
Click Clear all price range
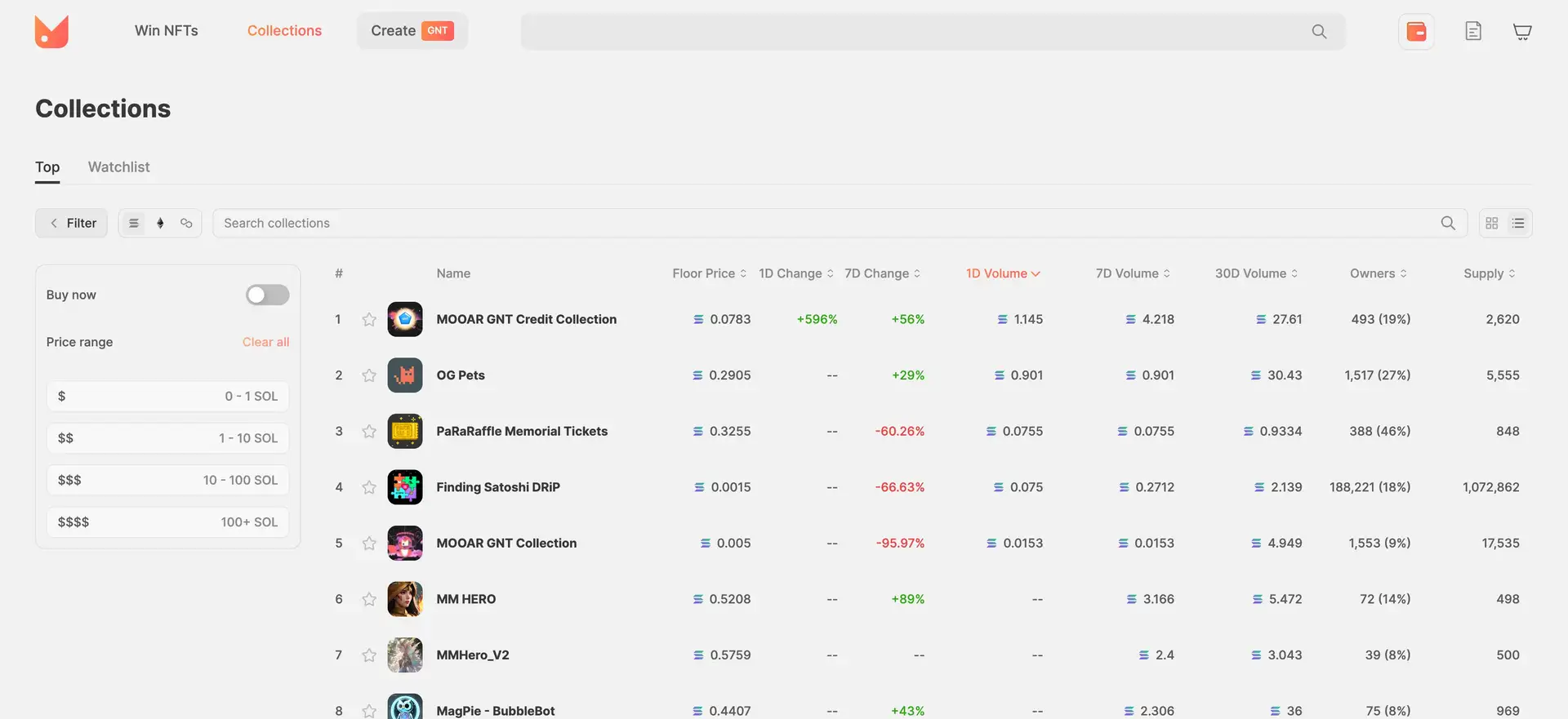tap(265, 342)
